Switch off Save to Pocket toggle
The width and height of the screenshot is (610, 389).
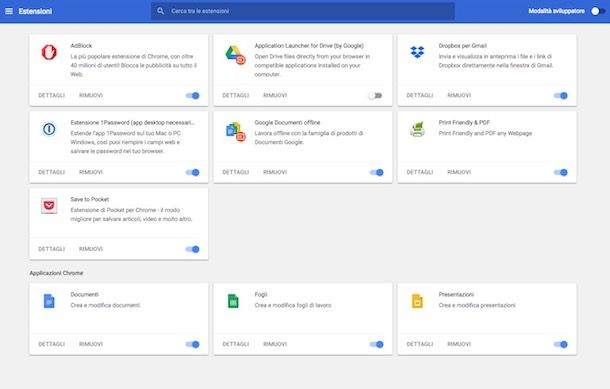[193, 249]
